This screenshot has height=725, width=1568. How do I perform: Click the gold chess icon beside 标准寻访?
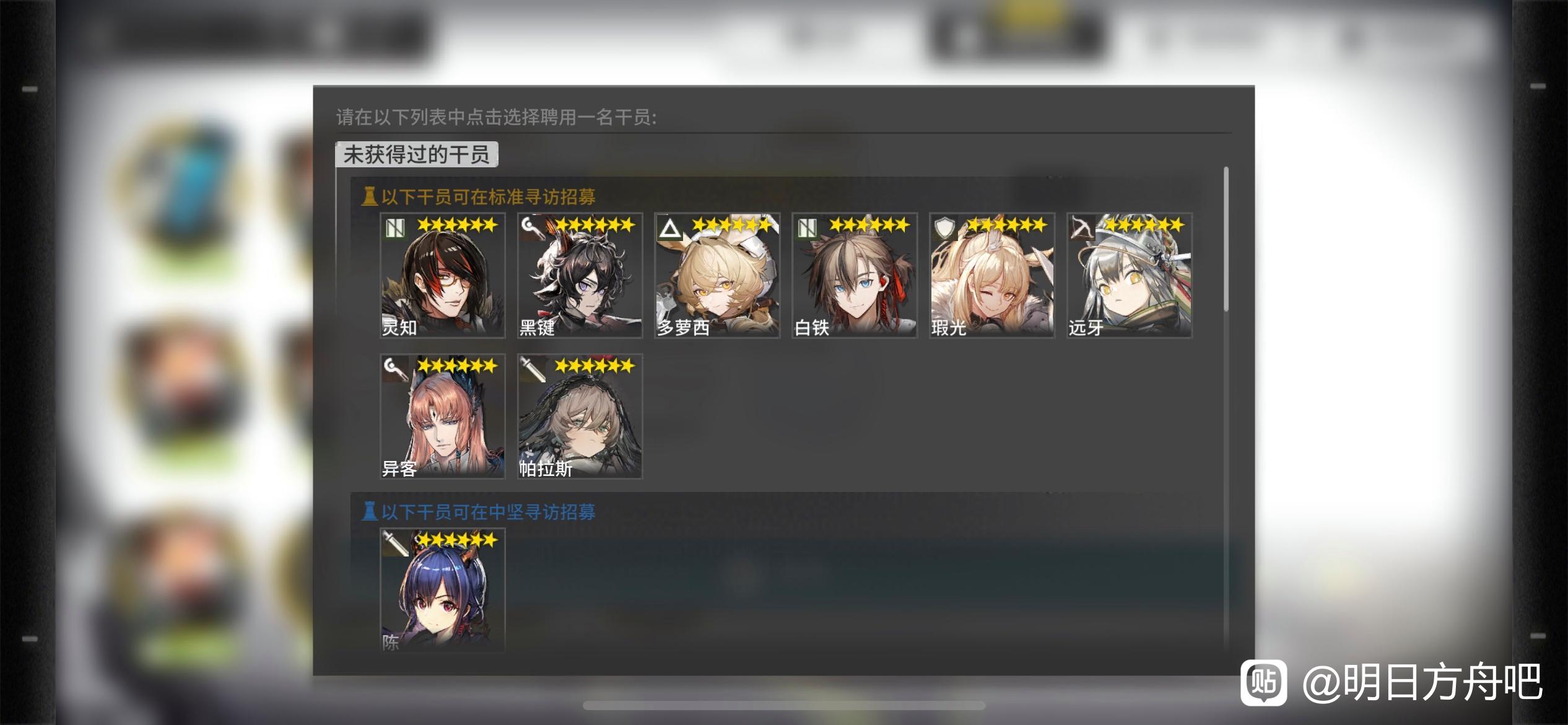(x=369, y=196)
